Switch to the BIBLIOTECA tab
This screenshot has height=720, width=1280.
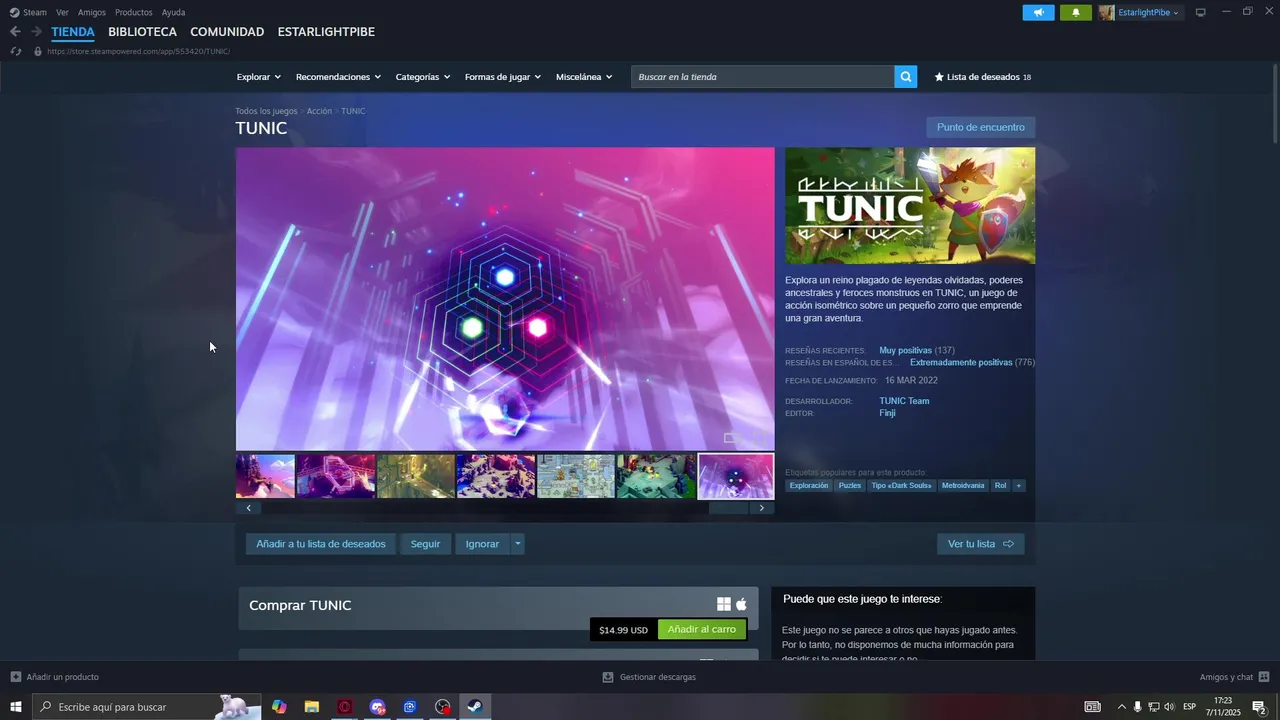[142, 32]
